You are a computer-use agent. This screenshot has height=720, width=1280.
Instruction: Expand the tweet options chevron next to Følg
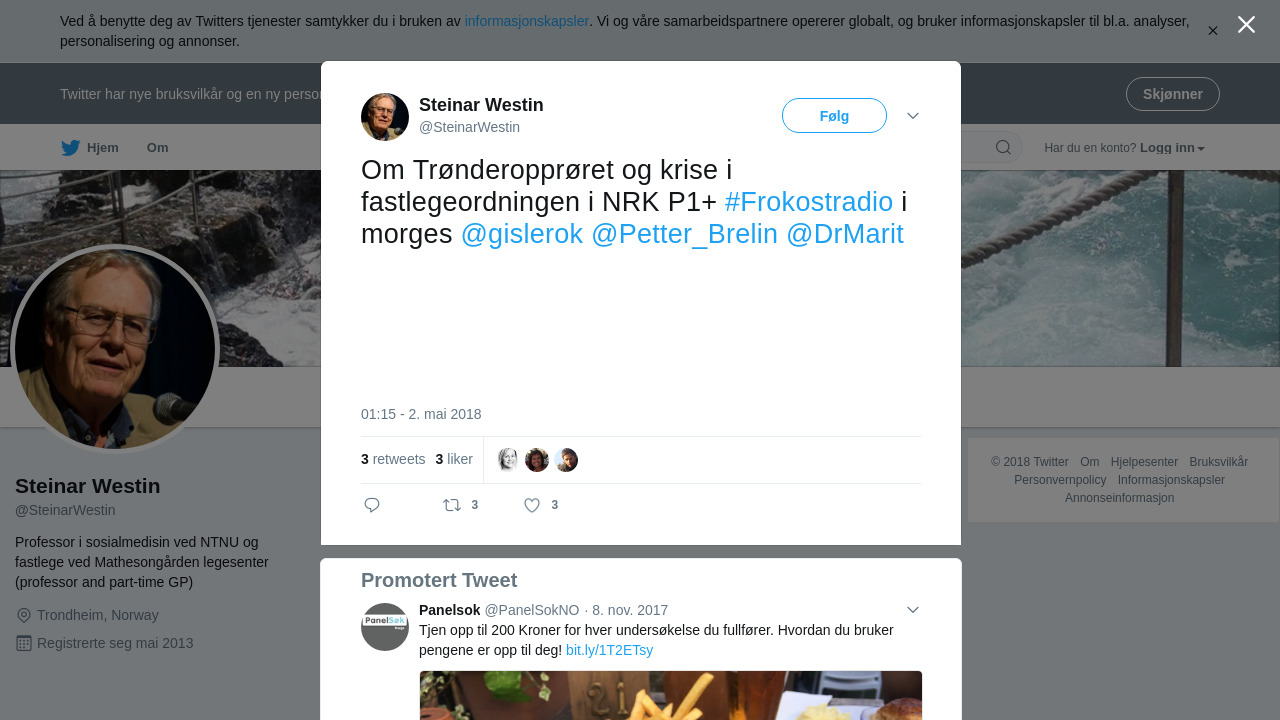point(913,116)
